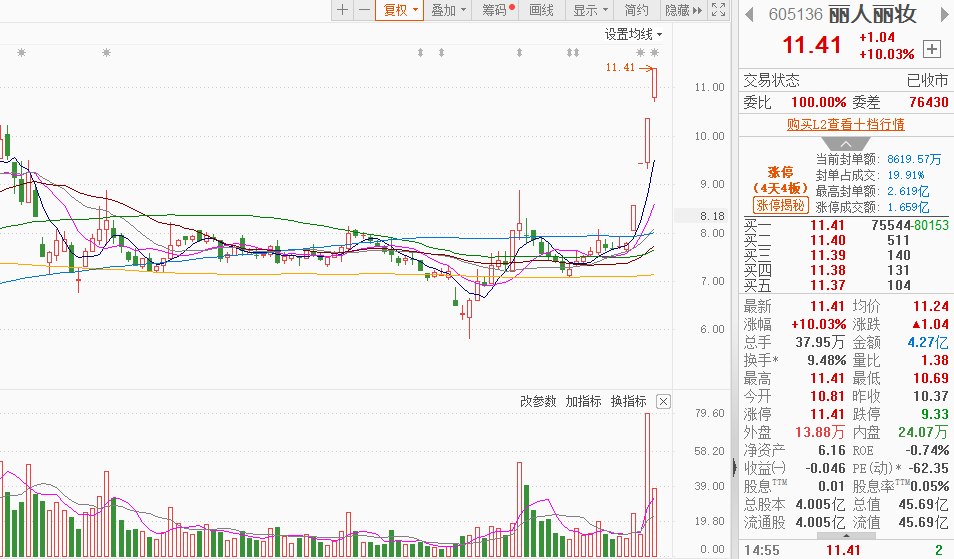This screenshot has height=559, width=954.
Task: Click the 涨停成交额 value 1.659亿
Action: tap(908, 207)
